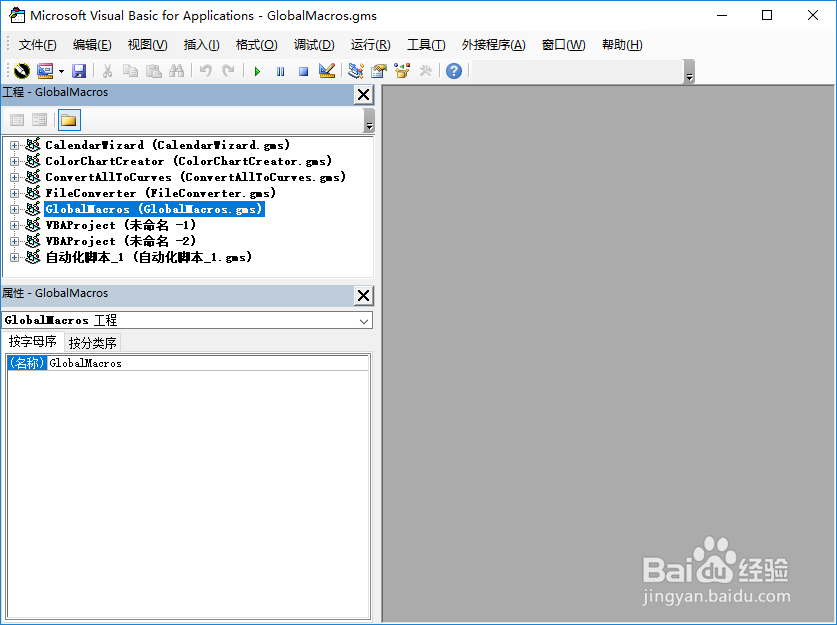Edit the GlobalMacros name property value
This screenshot has width=837, height=625.
tap(208, 363)
